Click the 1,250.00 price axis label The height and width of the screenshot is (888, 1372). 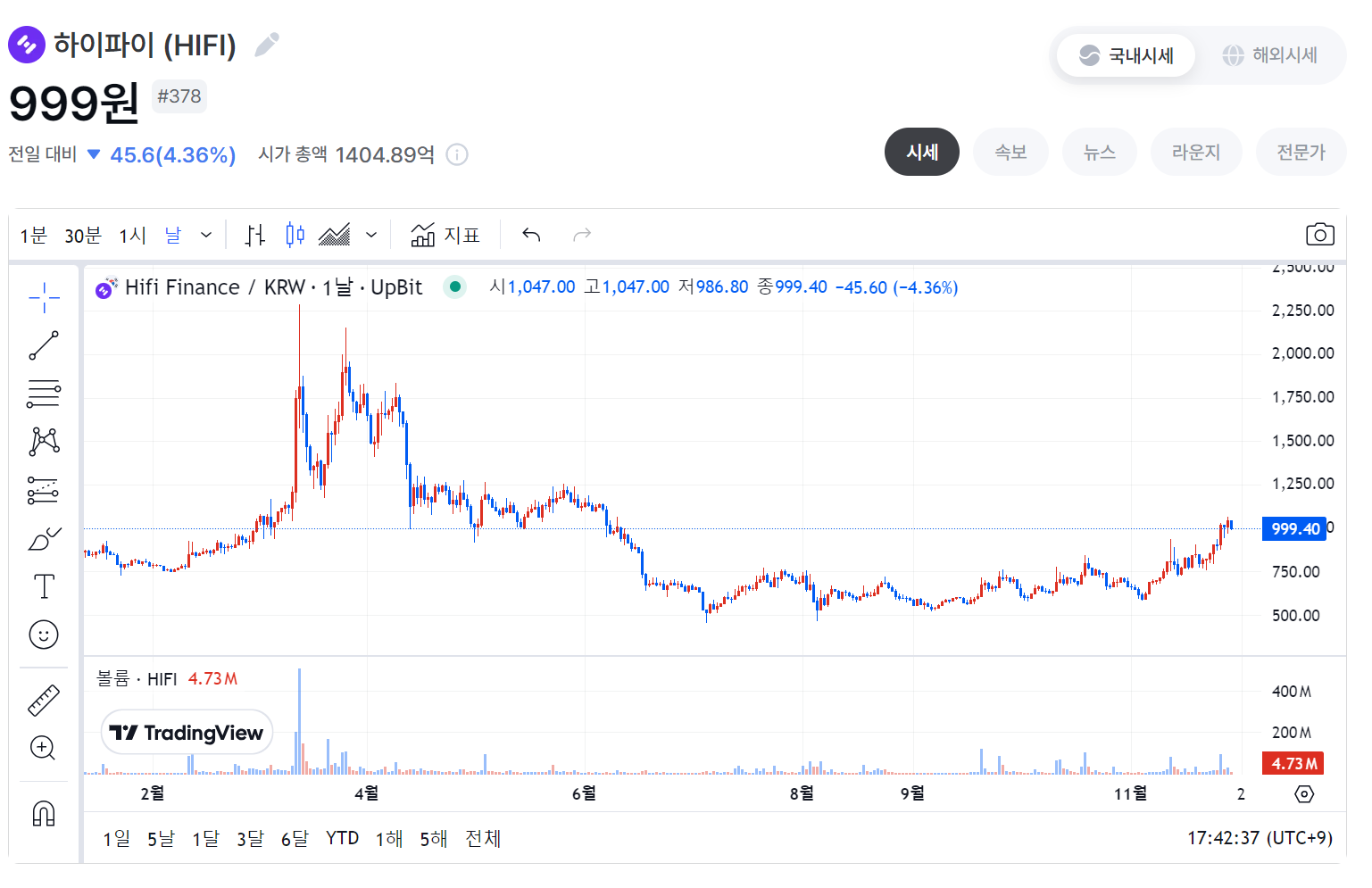[1302, 484]
